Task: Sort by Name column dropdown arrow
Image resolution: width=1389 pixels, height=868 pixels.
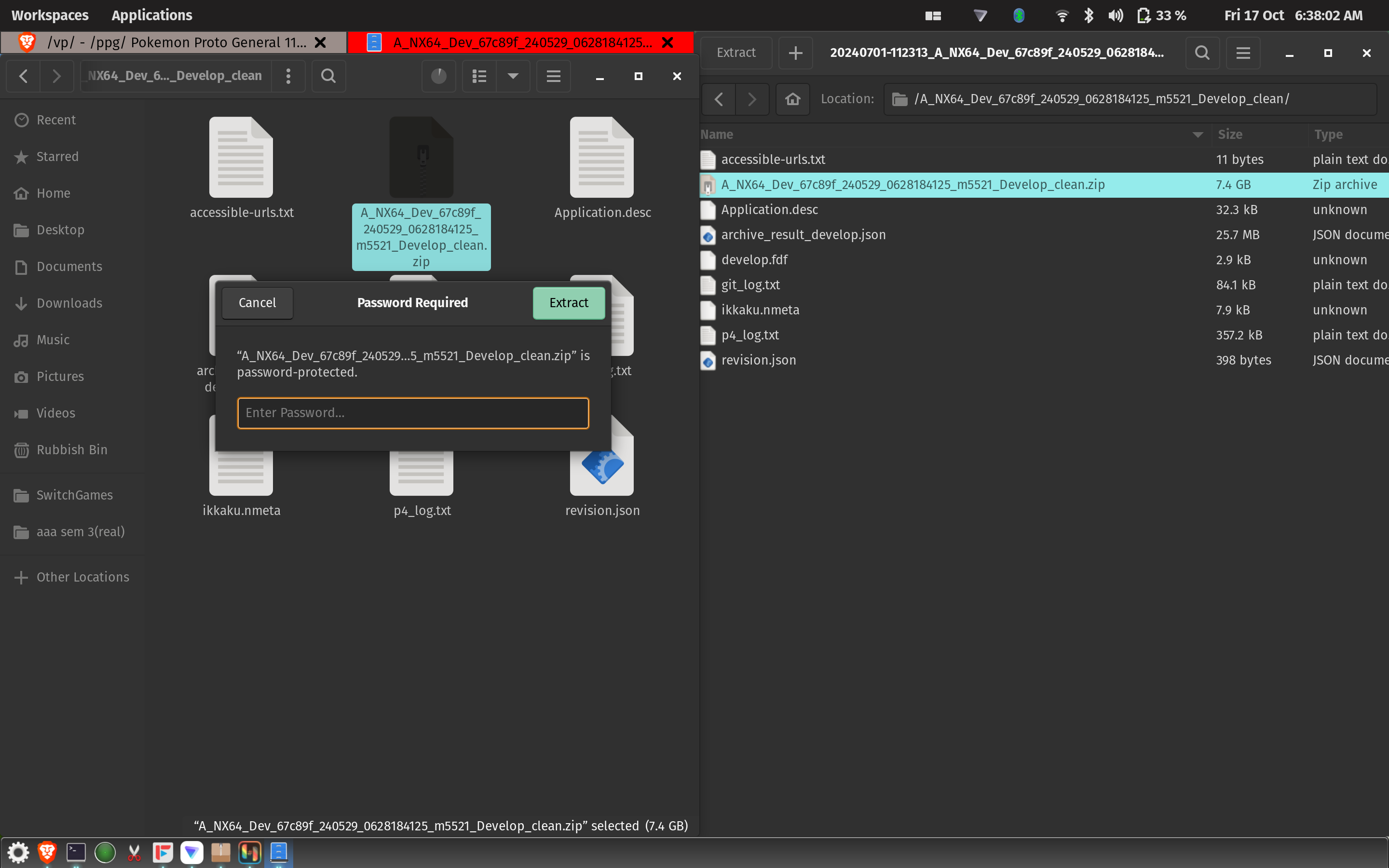Action: click(1198, 135)
